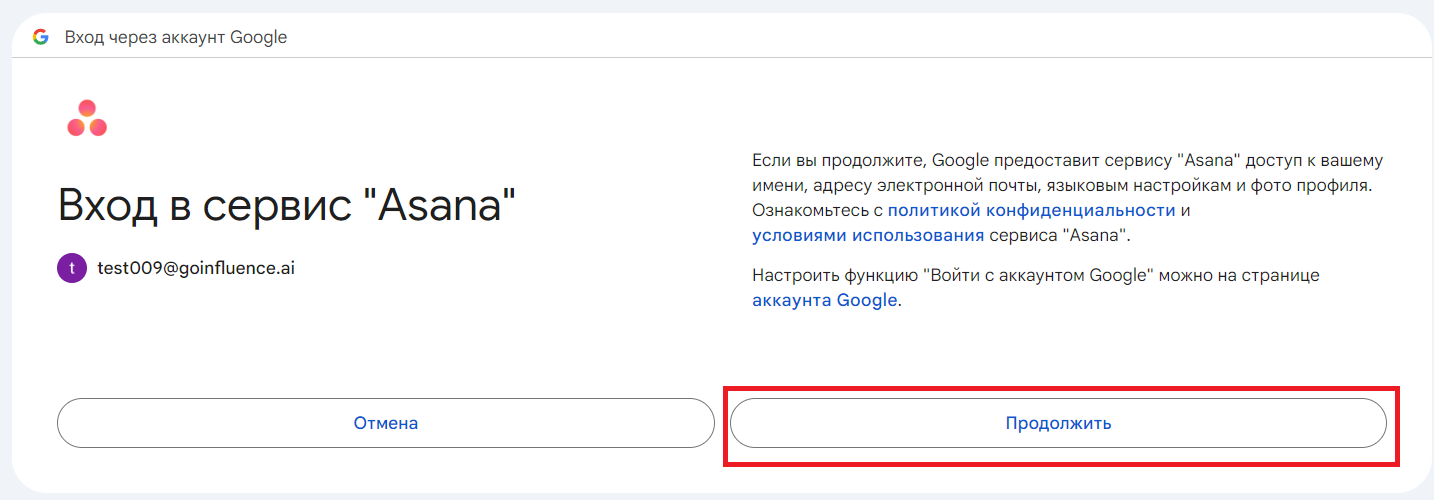Follow the "аккаунта Google" link
This screenshot has width=1434, height=500.
[x=824, y=300]
